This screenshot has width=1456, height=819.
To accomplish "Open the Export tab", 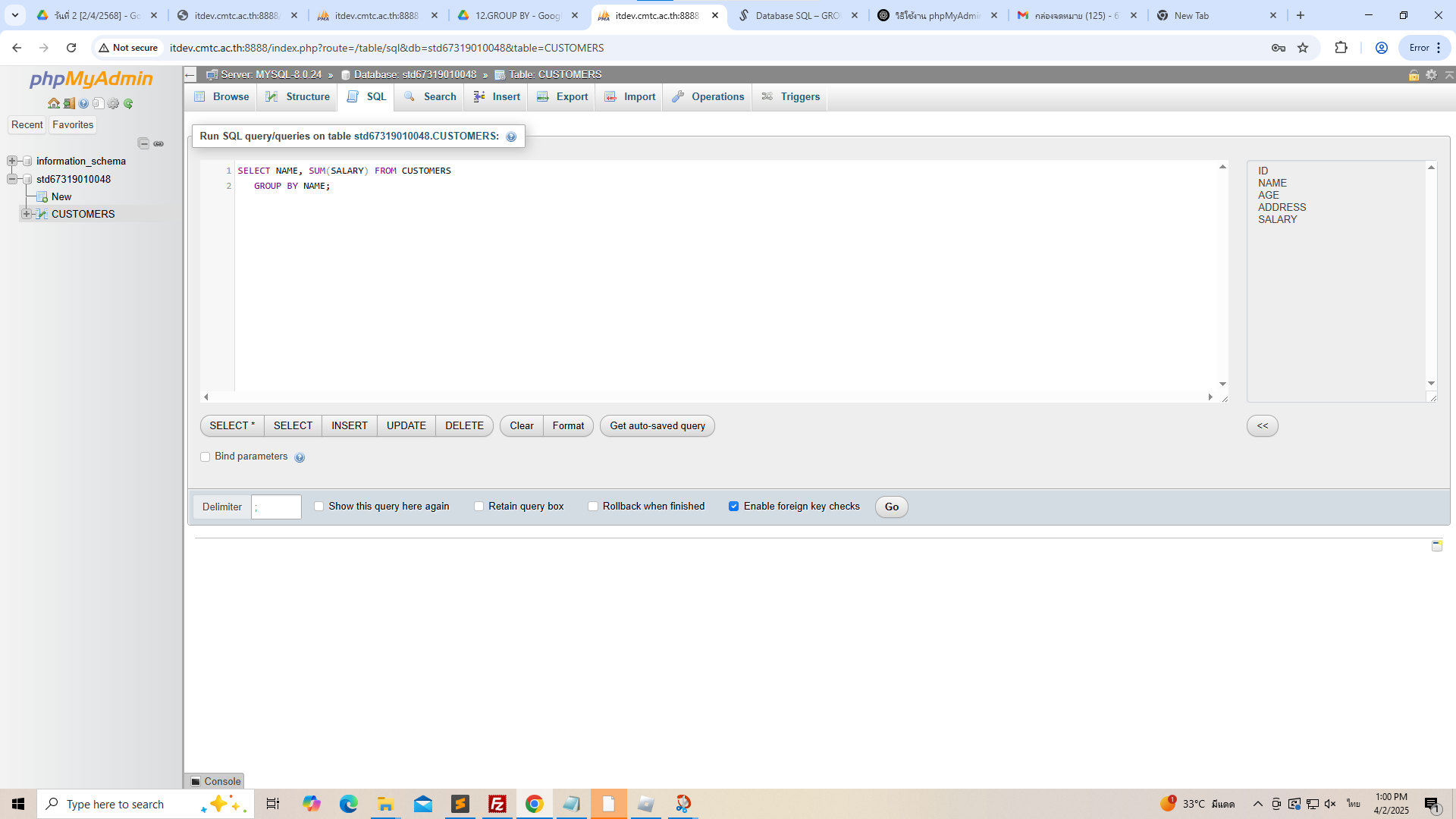I will tap(563, 96).
